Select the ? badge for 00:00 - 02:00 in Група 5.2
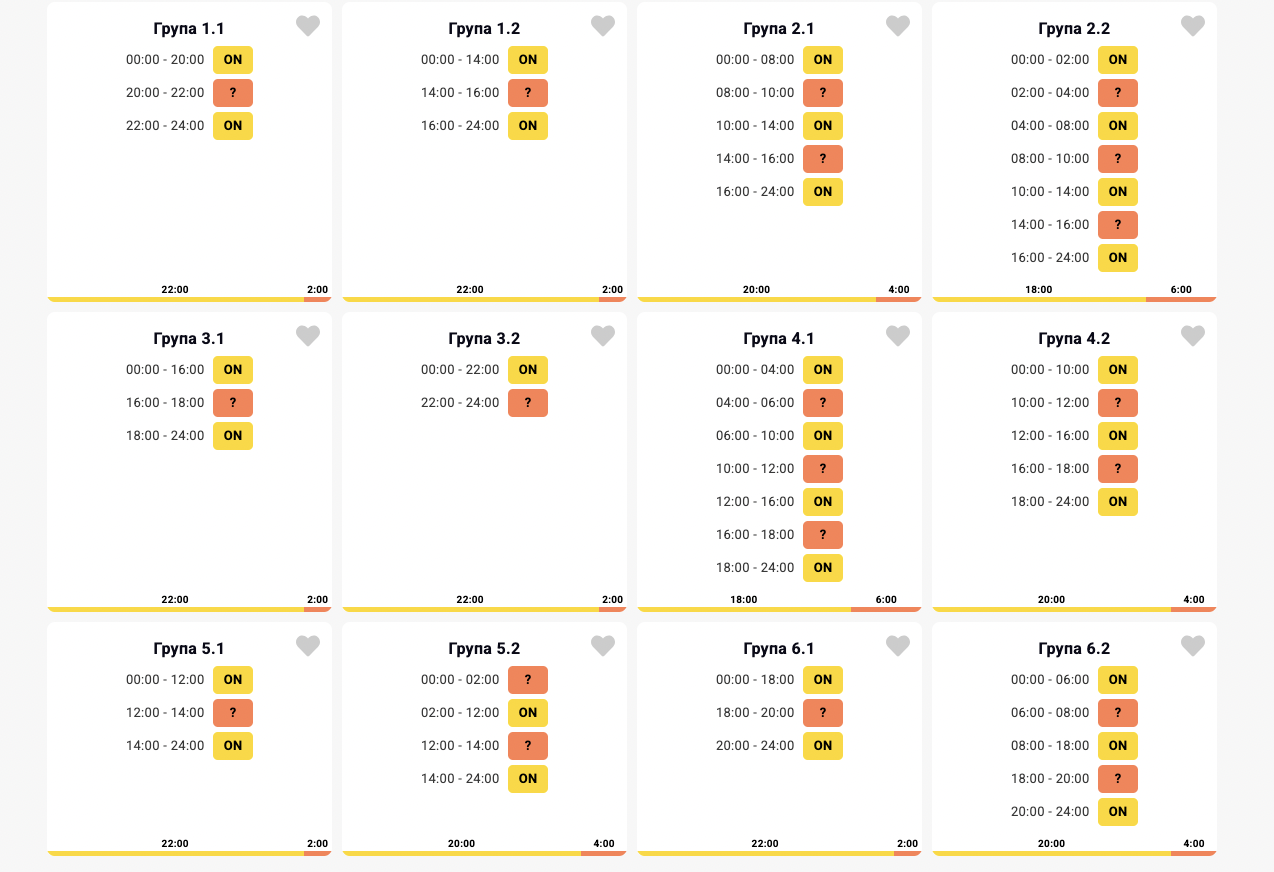This screenshot has width=1274, height=872. click(528, 680)
